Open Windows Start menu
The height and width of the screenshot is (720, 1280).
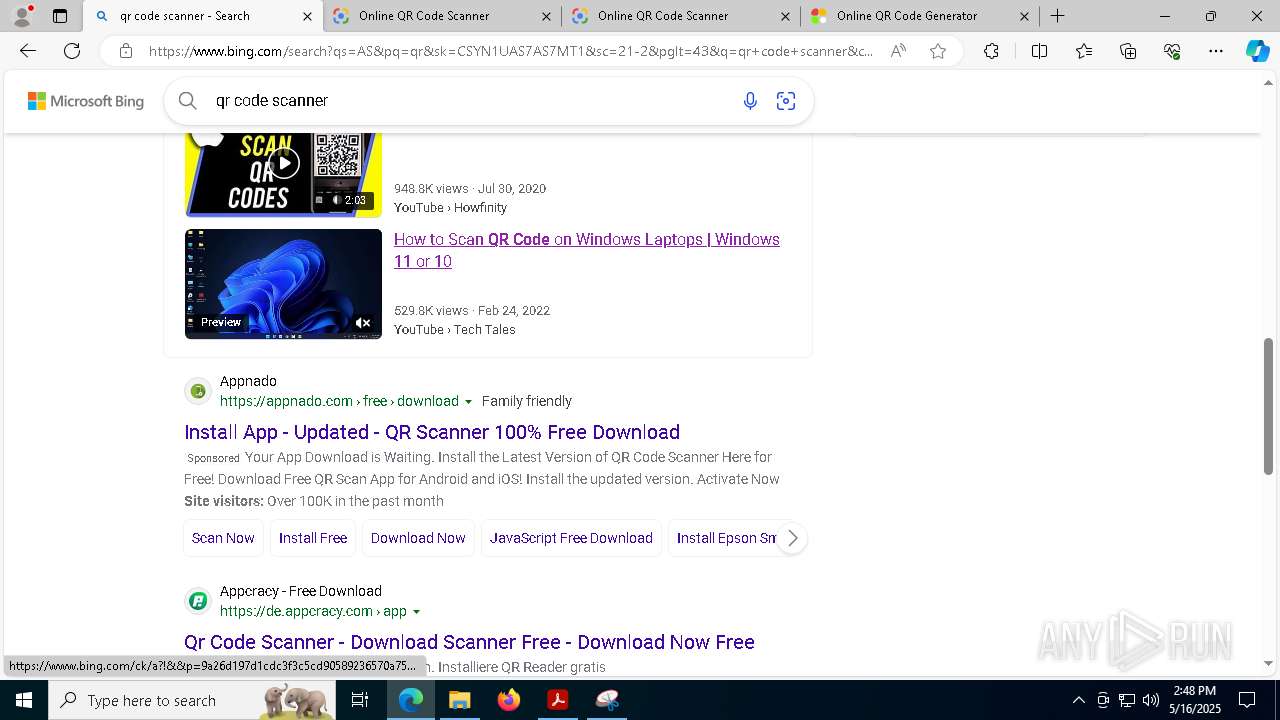pyautogui.click(x=23, y=700)
